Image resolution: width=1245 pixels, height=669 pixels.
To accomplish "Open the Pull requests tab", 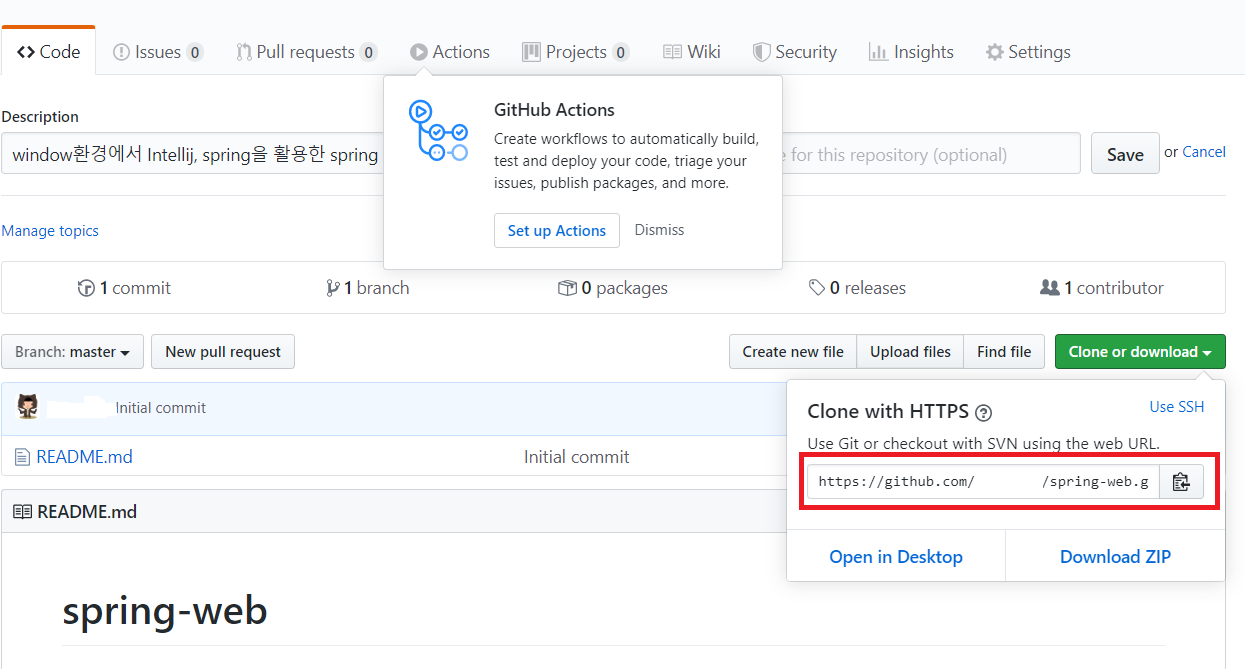I will (x=306, y=52).
